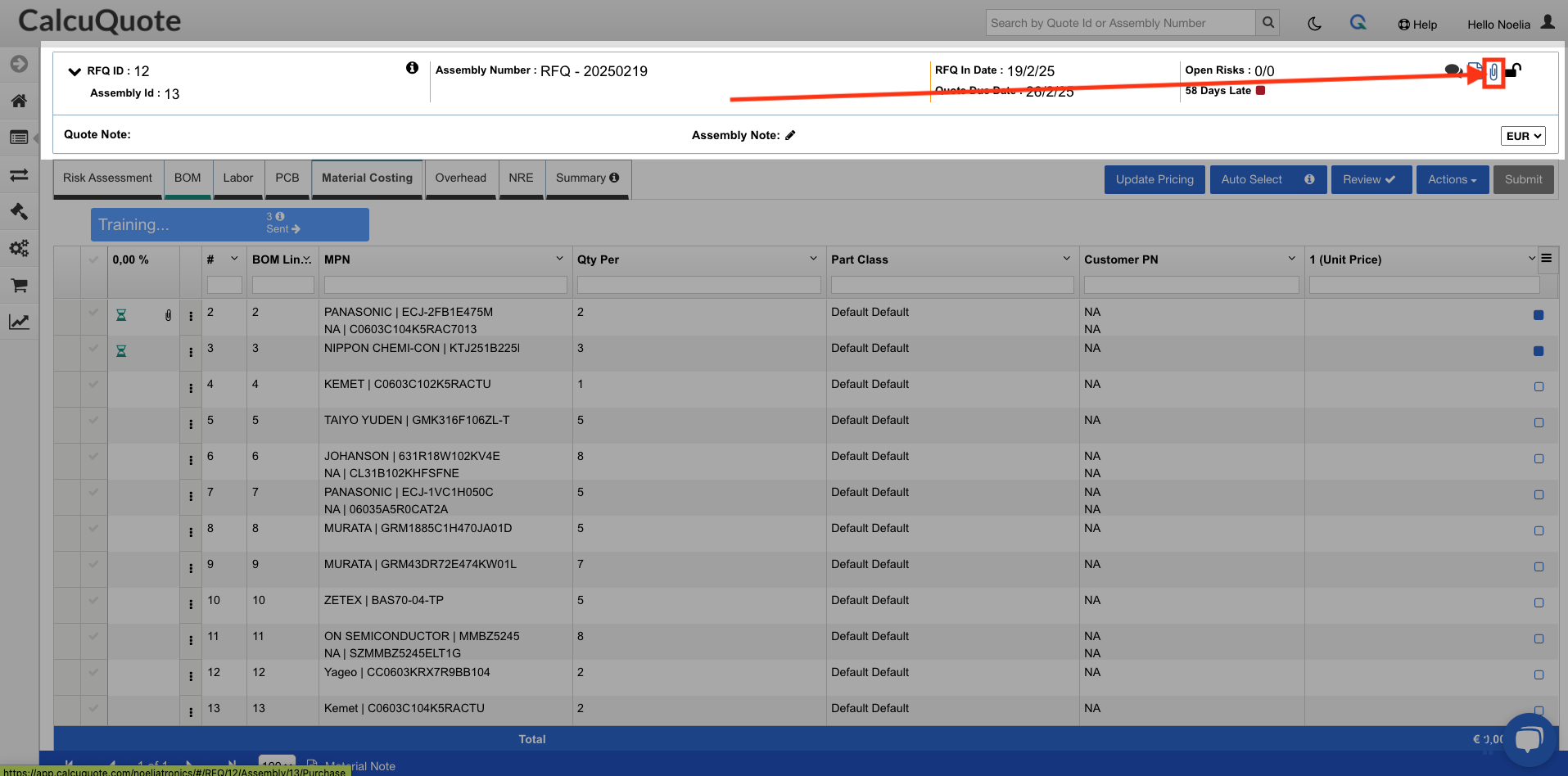The width and height of the screenshot is (1568, 776).
Task: Click the RFQ info circle icon
Action: (412, 68)
